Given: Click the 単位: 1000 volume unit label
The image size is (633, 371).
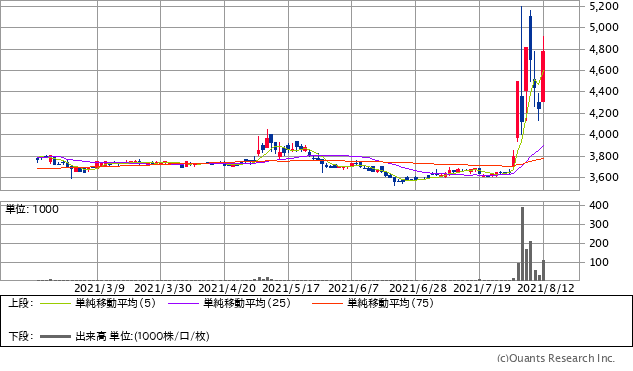Looking at the screenshot, I should pos(32,209).
